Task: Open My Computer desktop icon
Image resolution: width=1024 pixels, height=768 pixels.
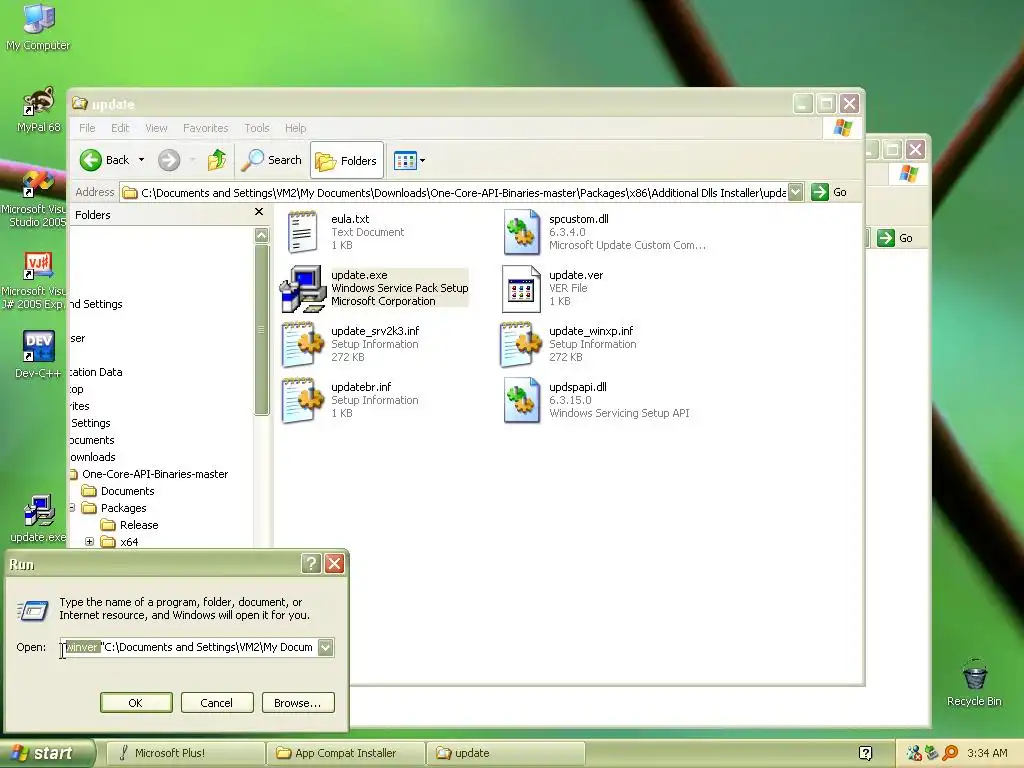Action: click(38, 27)
